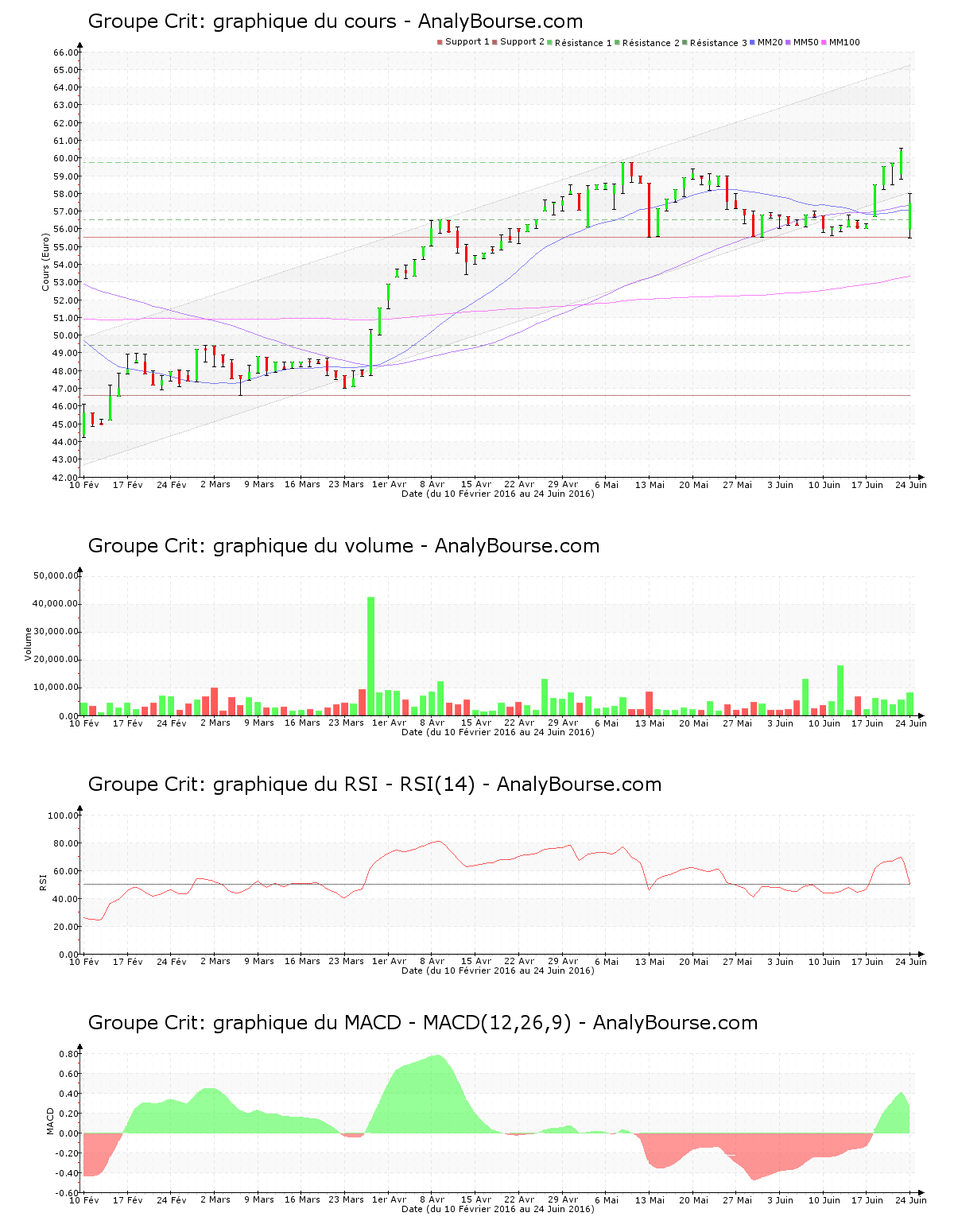Click the MM100 magenta legend square
Image resolution: width=954 pixels, height=1232 pixels.
coord(824,42)
